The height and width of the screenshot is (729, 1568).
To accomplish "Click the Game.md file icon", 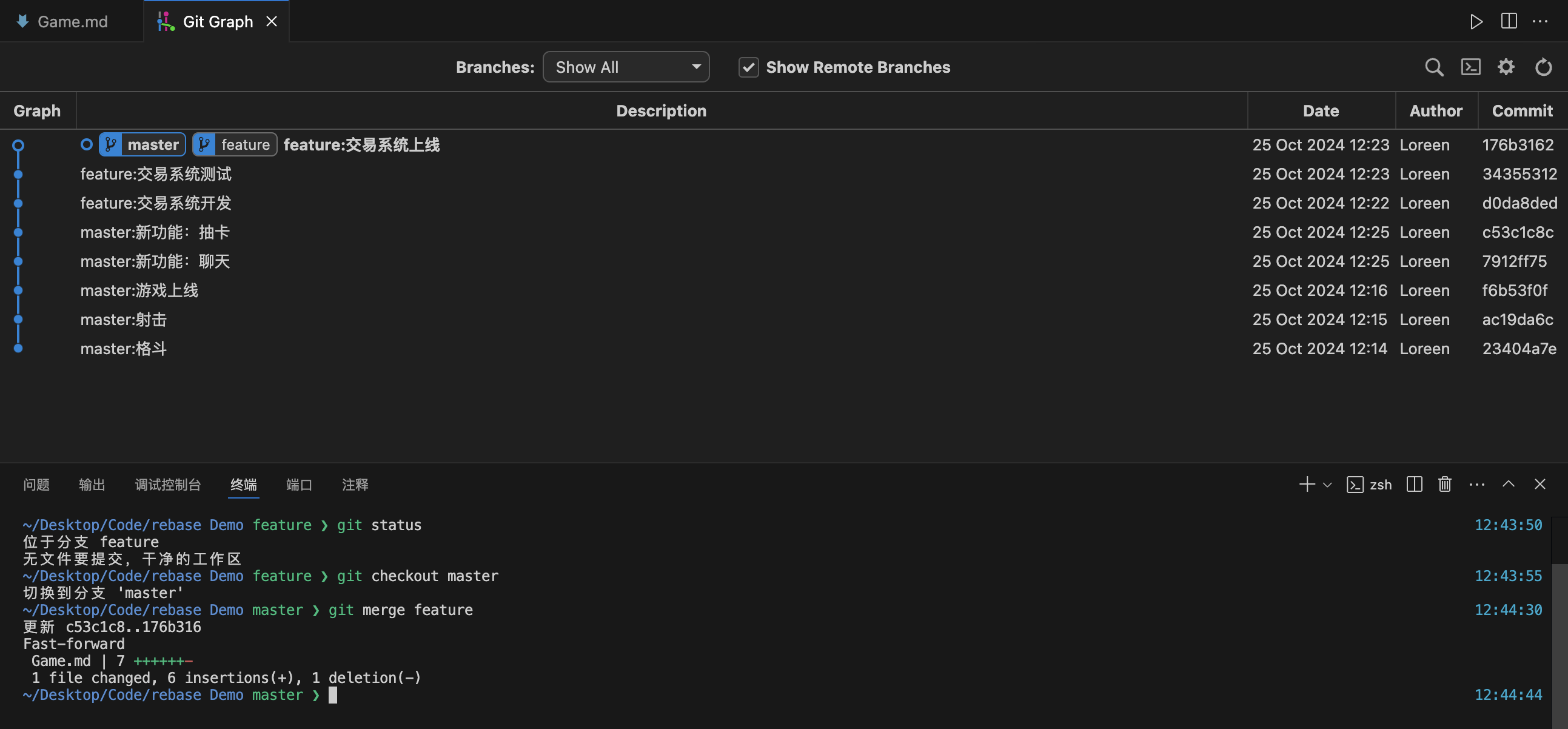I will pos(23,21).
